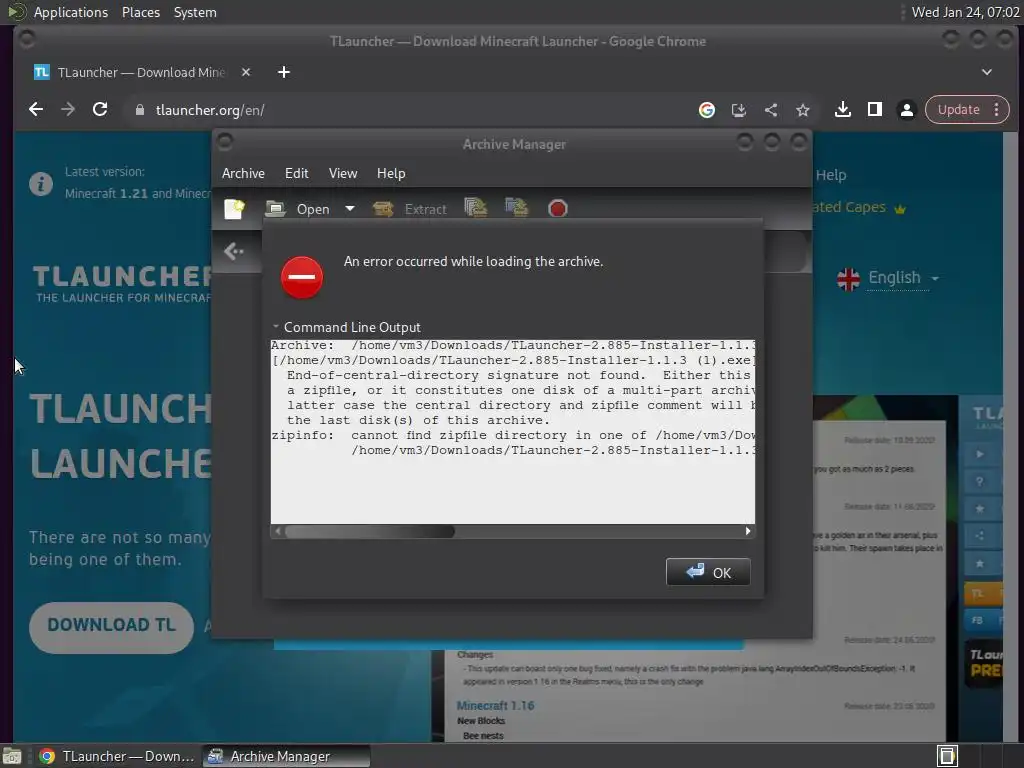
Task: Open the Places menu
Action: (x=141, y=12)
